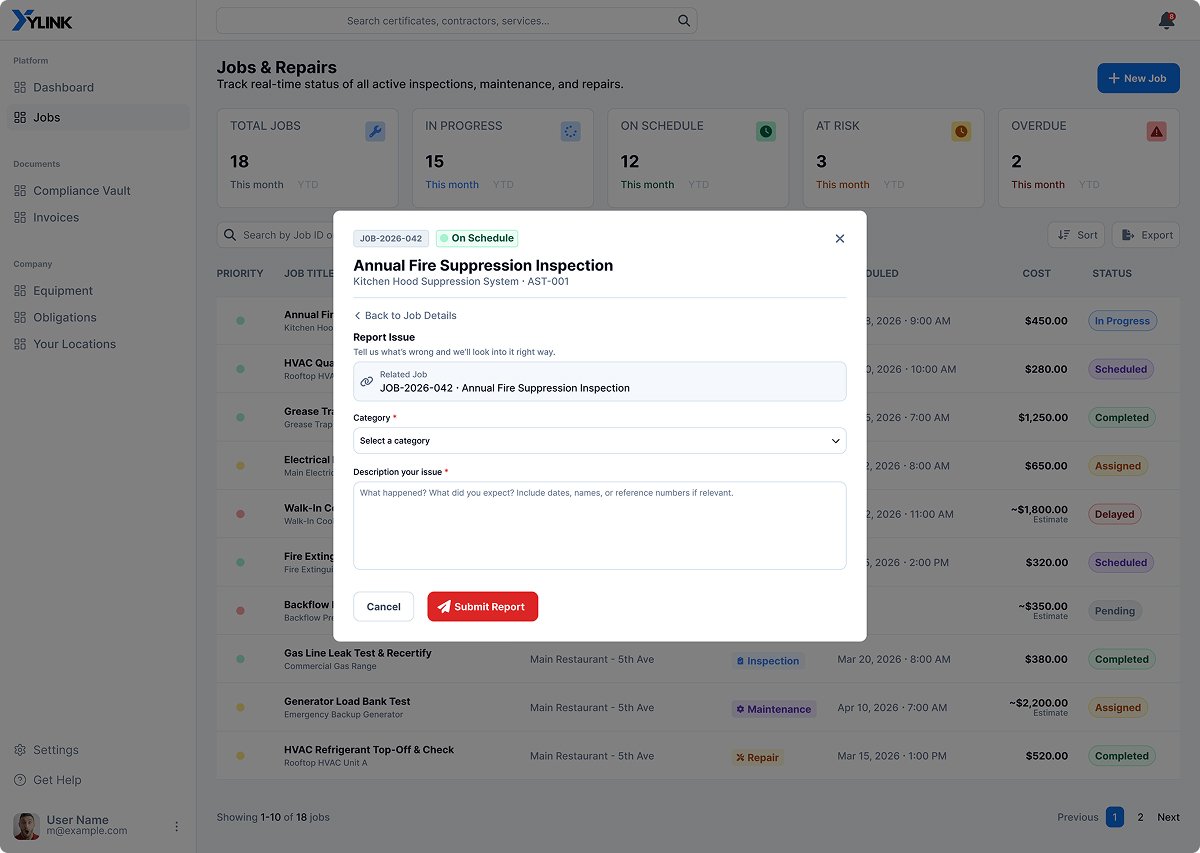Click the issue description text area

point(600,526)
